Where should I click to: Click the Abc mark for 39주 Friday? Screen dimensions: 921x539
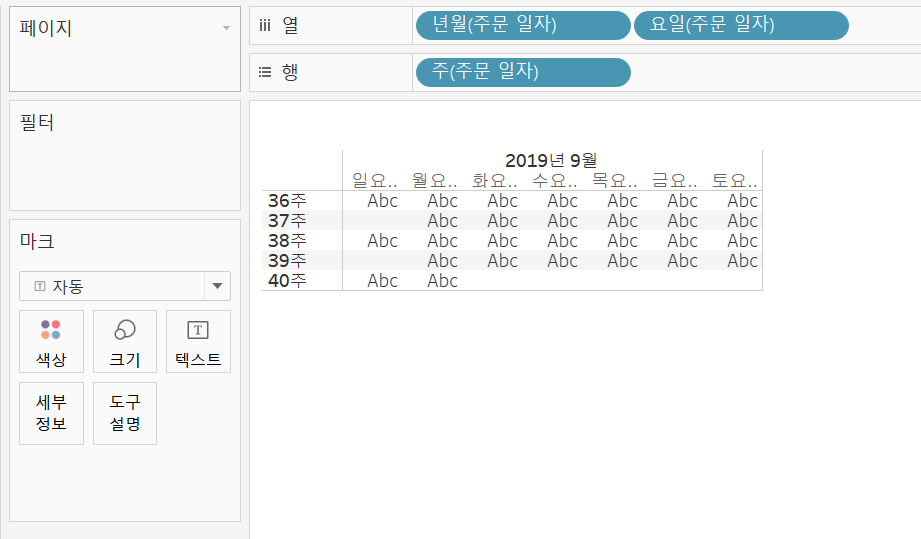(x=683, y=261)
